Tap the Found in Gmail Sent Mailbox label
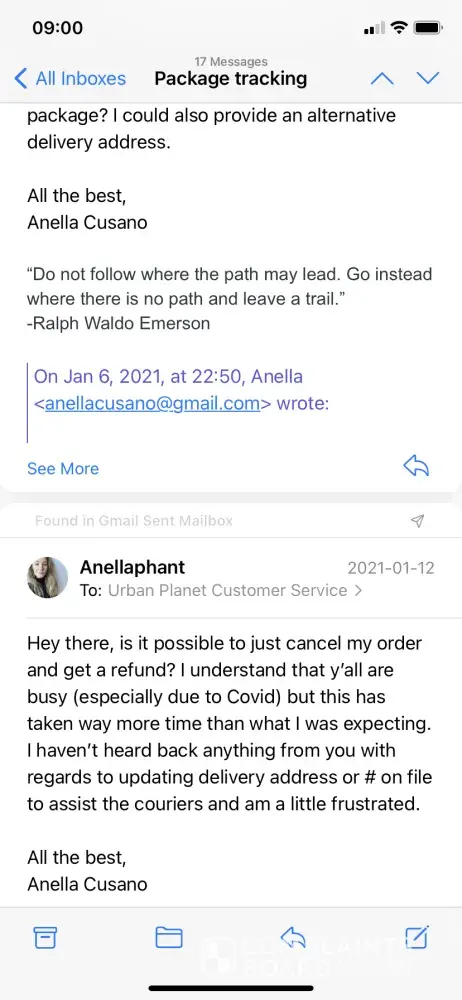The height and width of the screenshot is (1000, 462). [133, 521]
